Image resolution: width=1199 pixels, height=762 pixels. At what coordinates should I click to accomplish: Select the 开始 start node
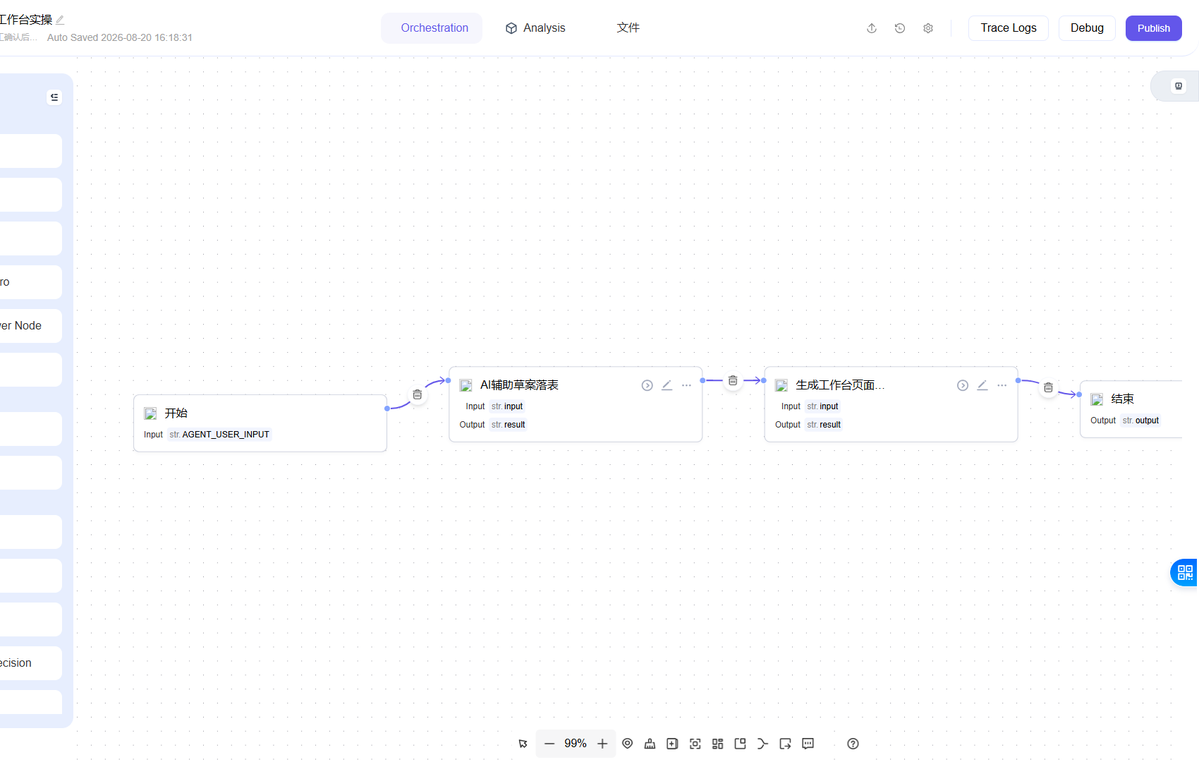[260, 423]
